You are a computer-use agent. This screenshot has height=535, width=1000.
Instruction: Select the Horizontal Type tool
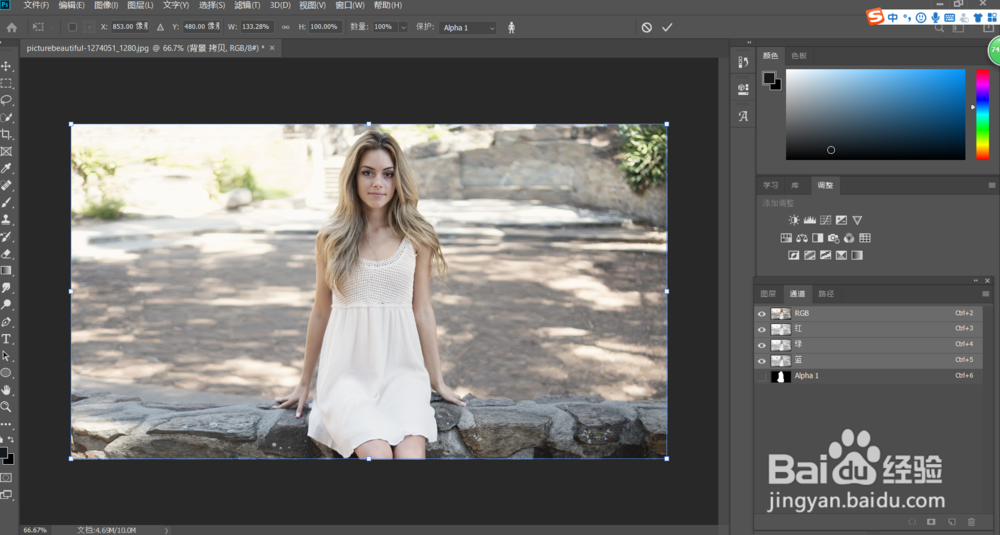pos(6,339)
